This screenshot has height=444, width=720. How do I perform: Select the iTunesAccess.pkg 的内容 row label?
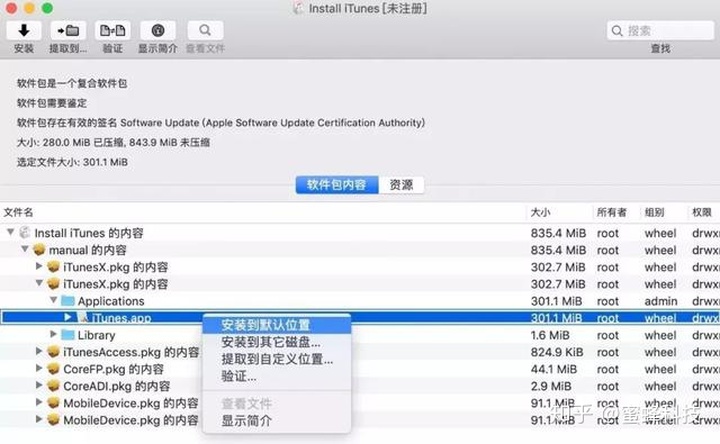click(131, 352)
